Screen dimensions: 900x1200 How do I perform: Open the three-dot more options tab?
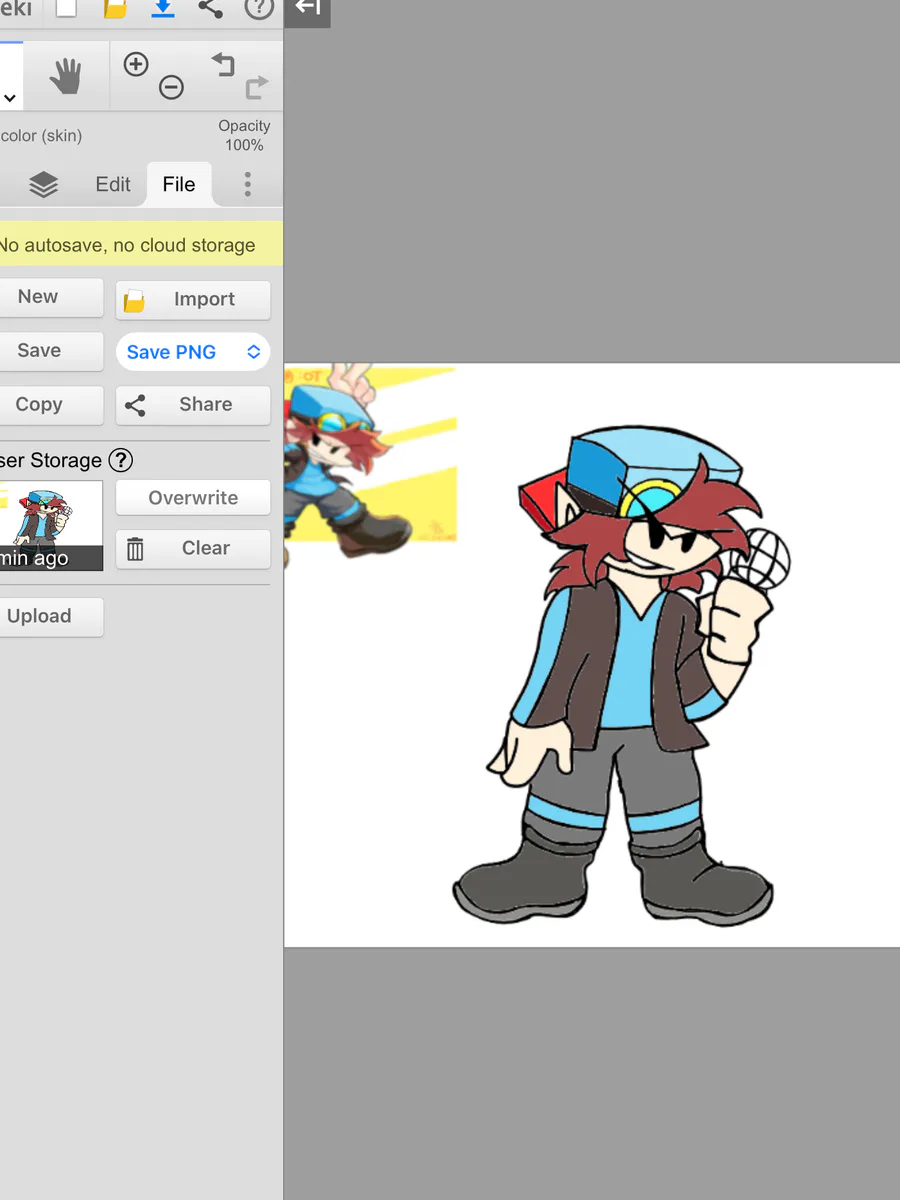click(247, 184)
